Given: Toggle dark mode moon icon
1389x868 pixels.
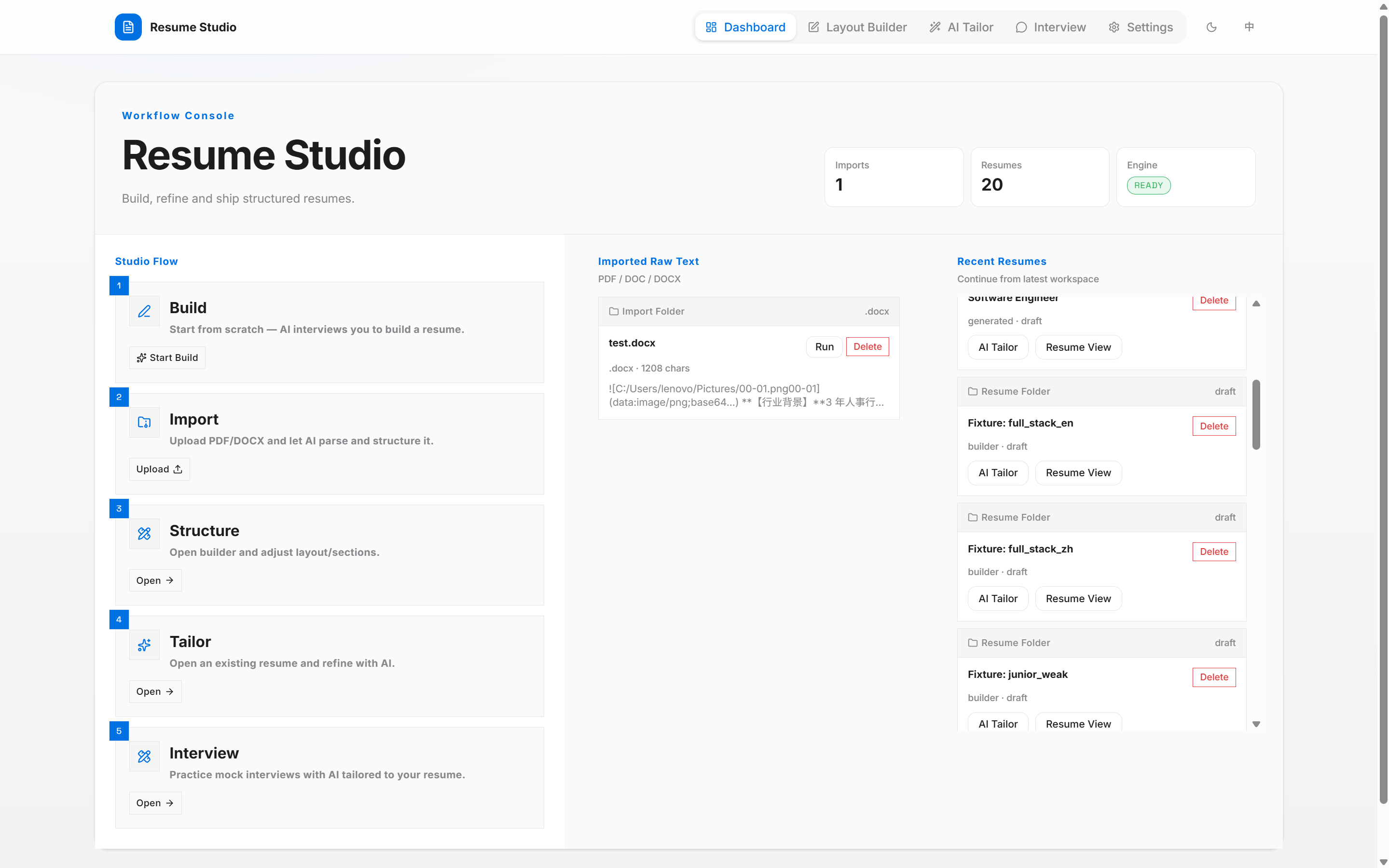Looking at the screenshot, I should (1211, 27).
